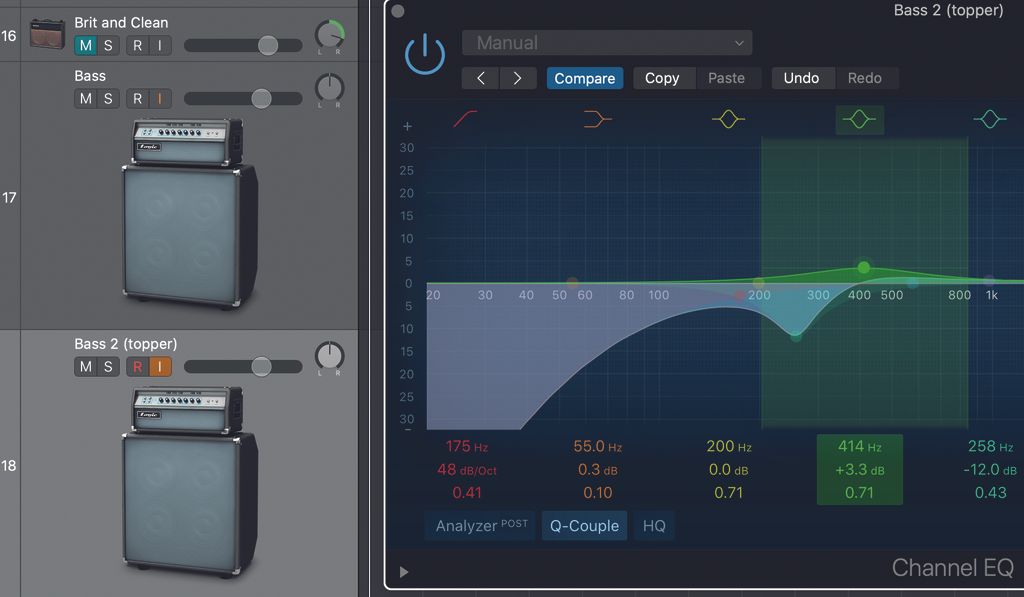Select the yellow peak band icon
This screenshot has height=597, width=1024.
[x=729, y=118]
